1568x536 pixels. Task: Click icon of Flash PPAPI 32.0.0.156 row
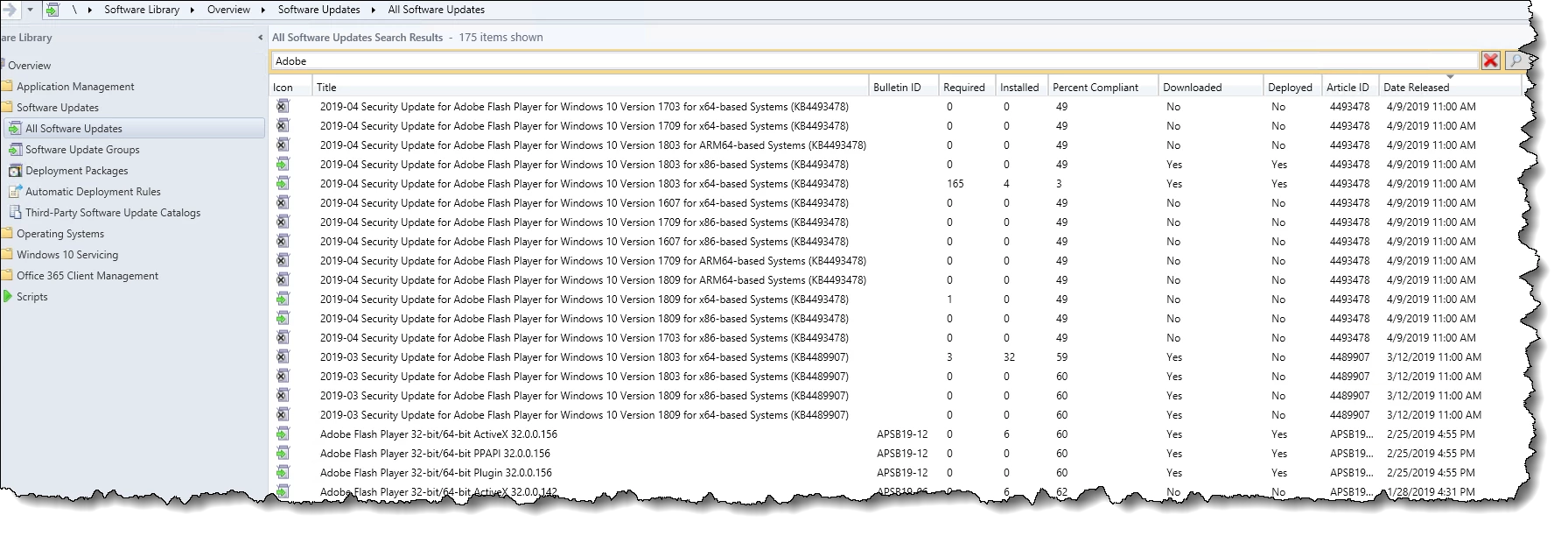click(283, 454)
